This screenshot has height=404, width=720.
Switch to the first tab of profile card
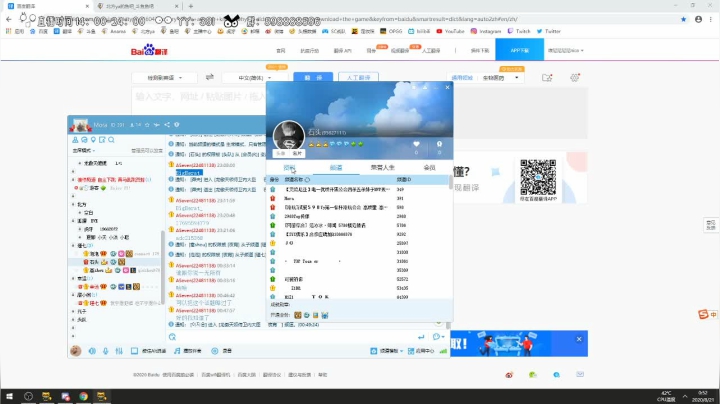[289, 168]
